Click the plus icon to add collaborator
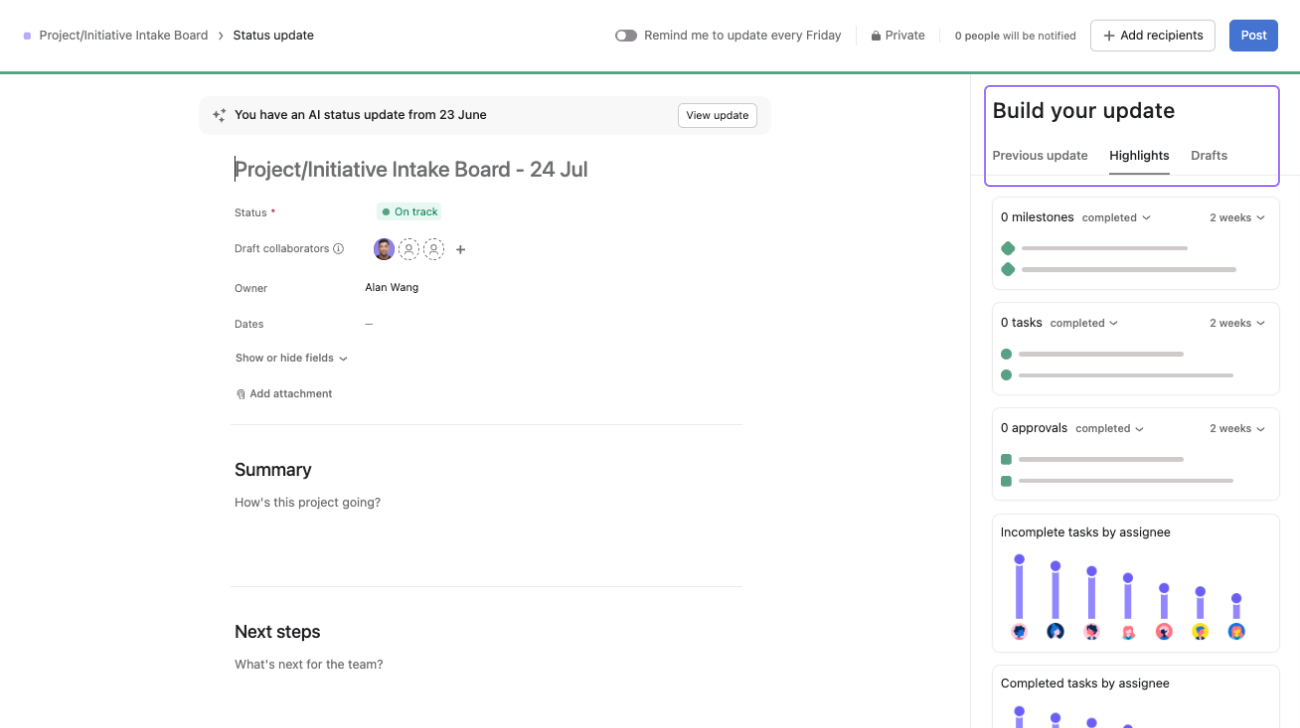 (461, 250)
